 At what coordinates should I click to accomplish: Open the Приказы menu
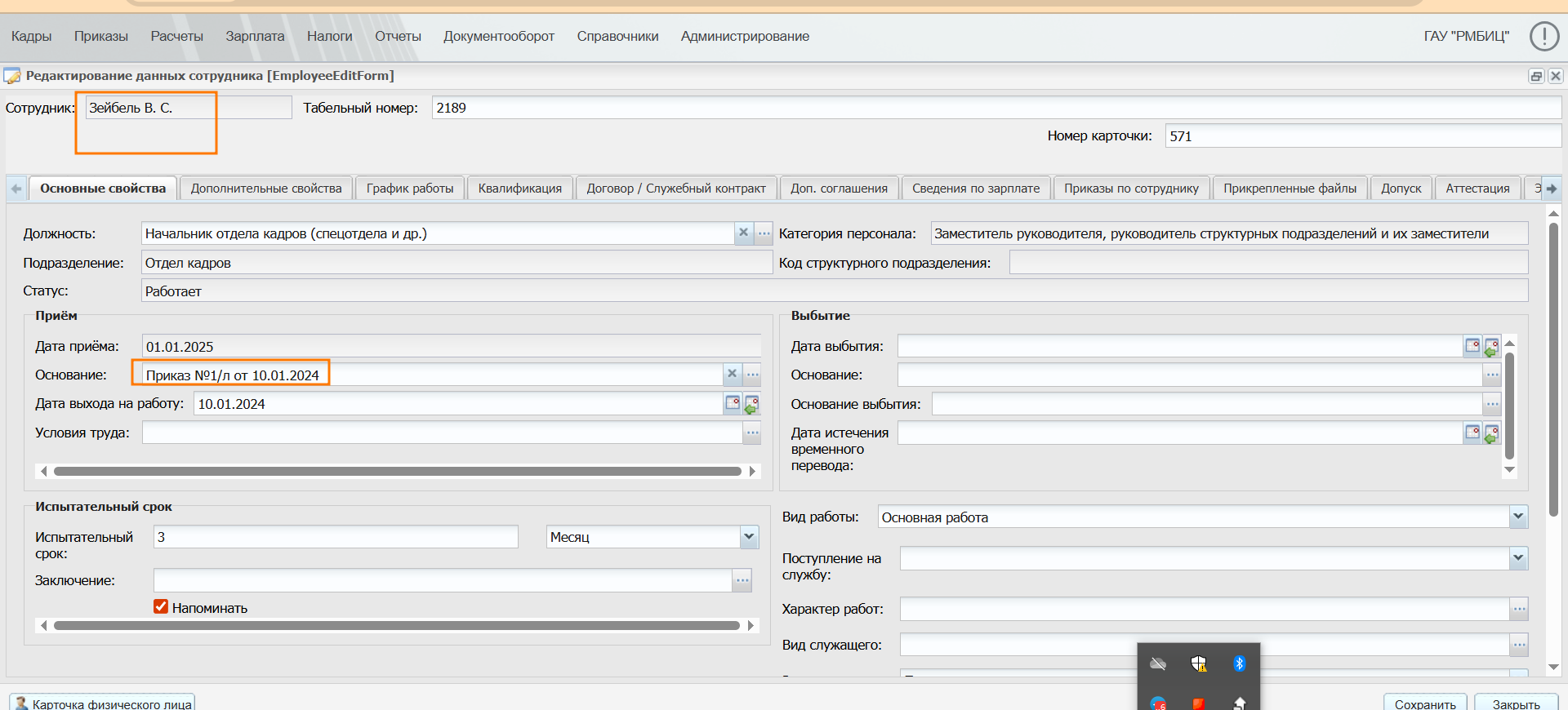[x=101, y=36]
